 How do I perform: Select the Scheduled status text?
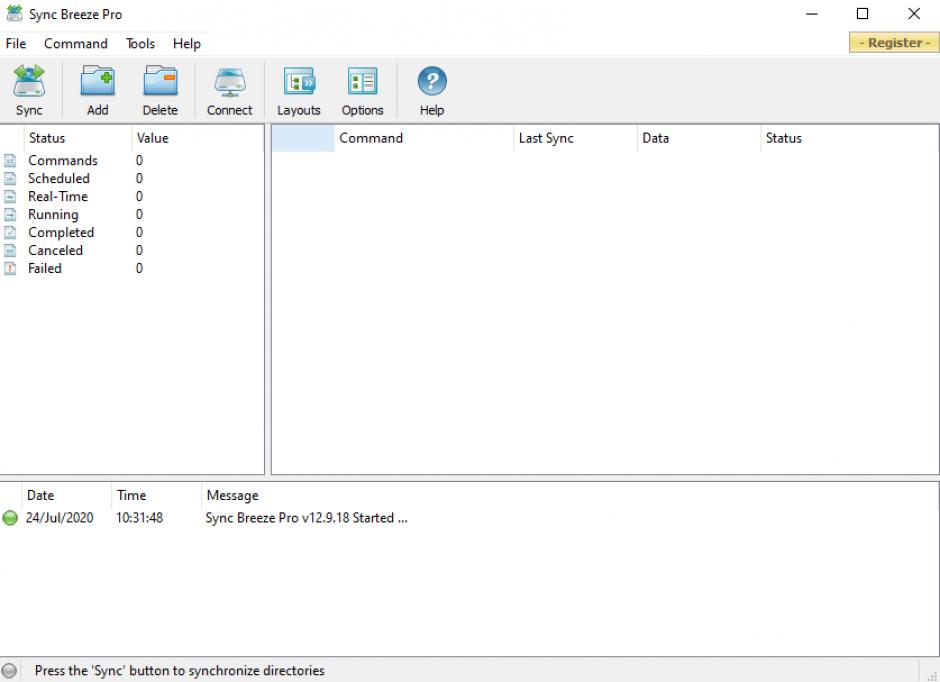(x=59, y=179)
